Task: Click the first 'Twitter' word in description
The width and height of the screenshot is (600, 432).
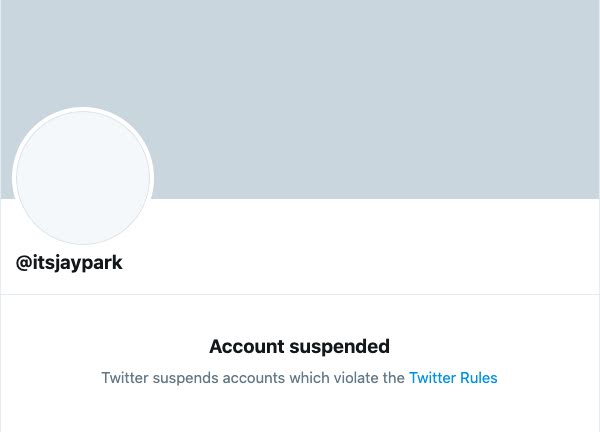Action: [x=126, y=378]
